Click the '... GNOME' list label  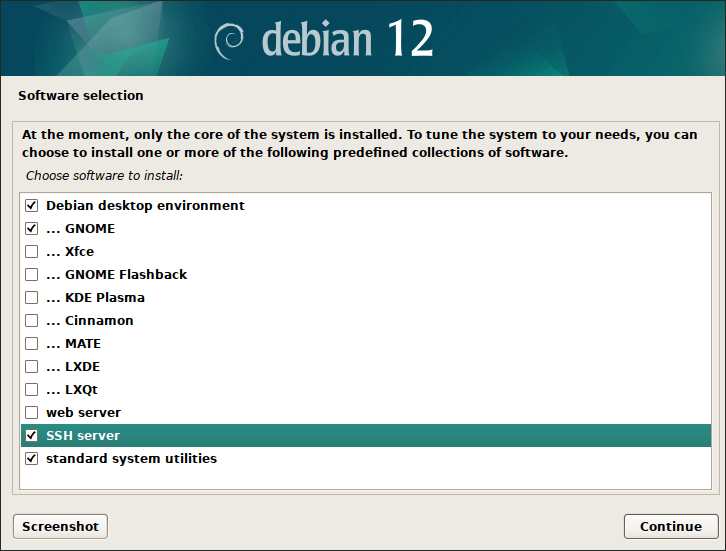click(81, 229)
